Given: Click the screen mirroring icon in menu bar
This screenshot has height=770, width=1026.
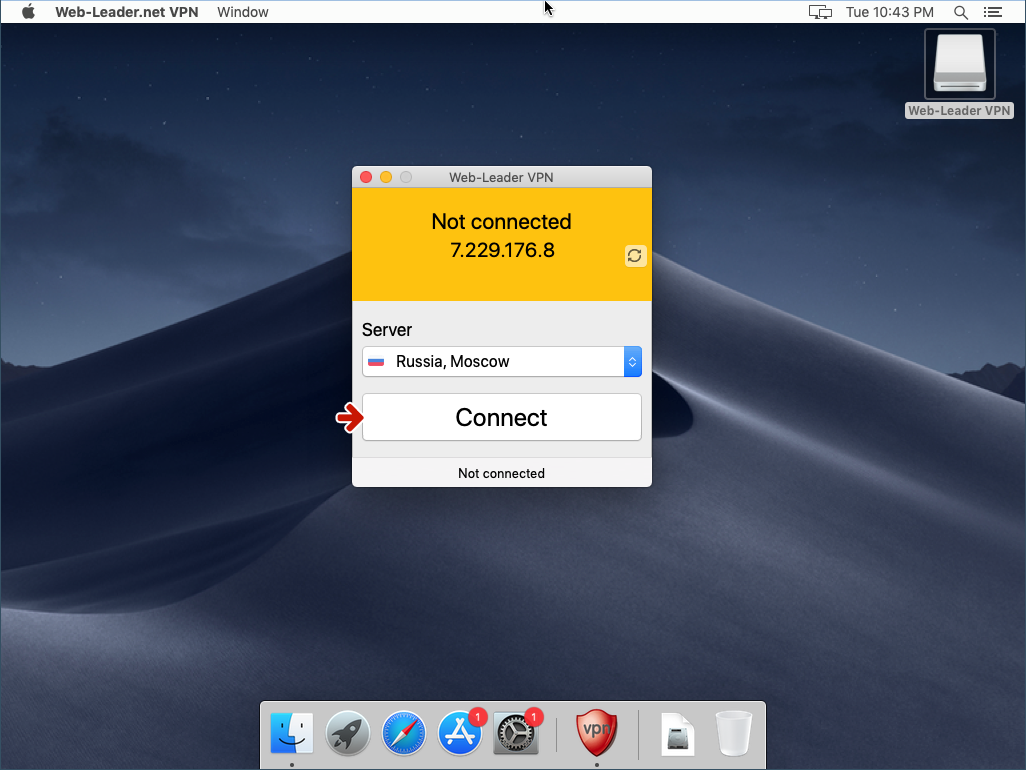Looking at the screenshot, I should [x=820, y=12].
